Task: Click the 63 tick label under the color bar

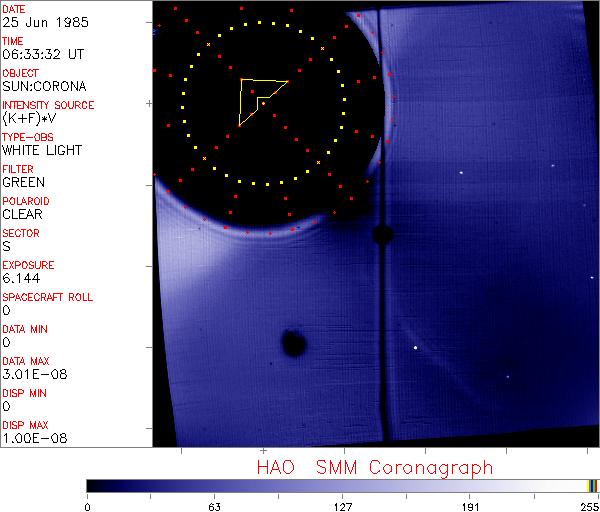Action: coord(214,505)
